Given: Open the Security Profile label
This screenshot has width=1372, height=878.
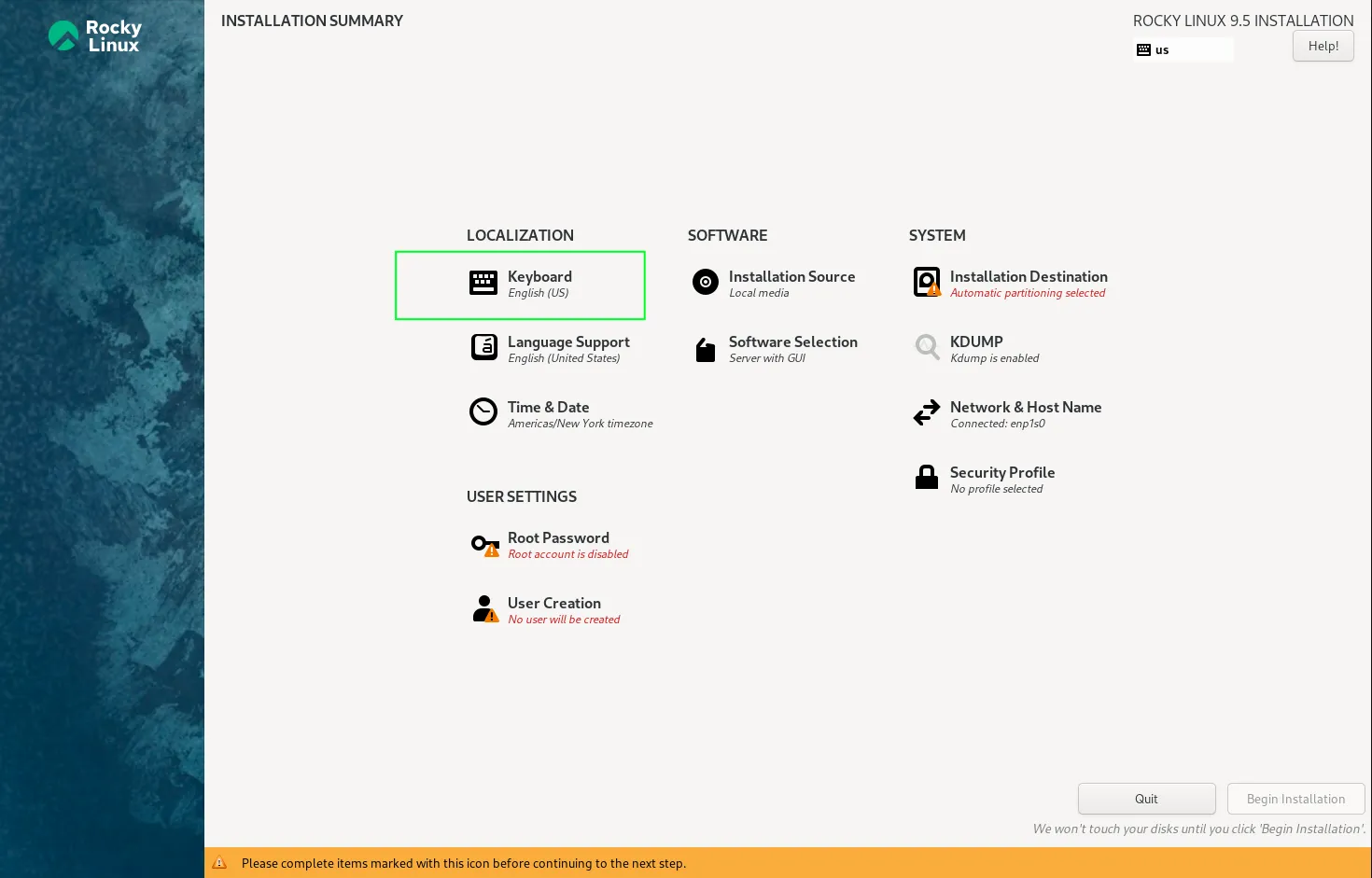Looking at the screenshot, I should (1002, 473).
